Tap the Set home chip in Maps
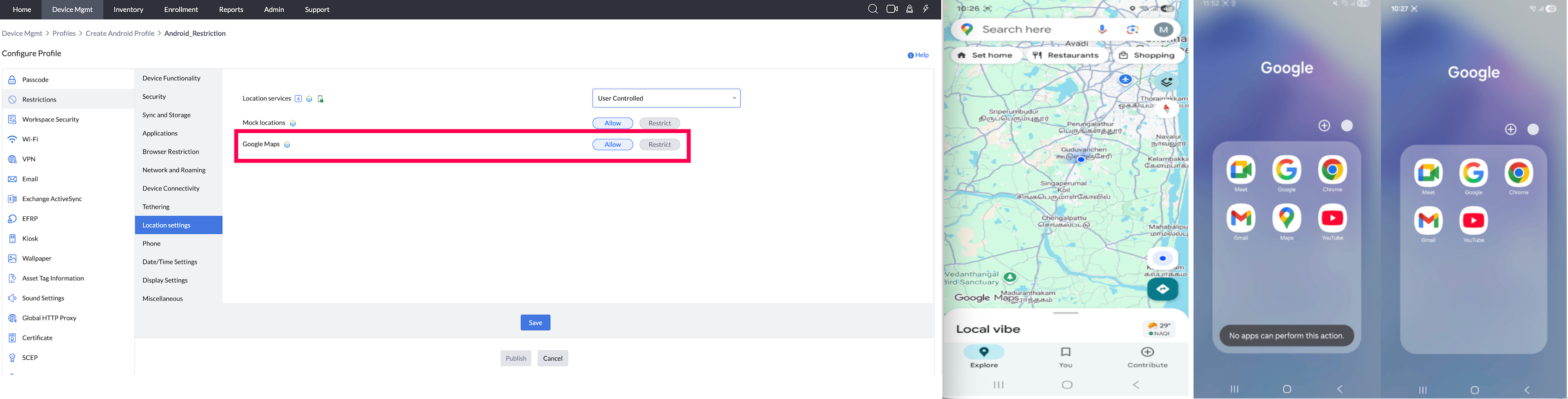Screen dimensions: 1568x399 pyautogui.click(x=986, y=56)
